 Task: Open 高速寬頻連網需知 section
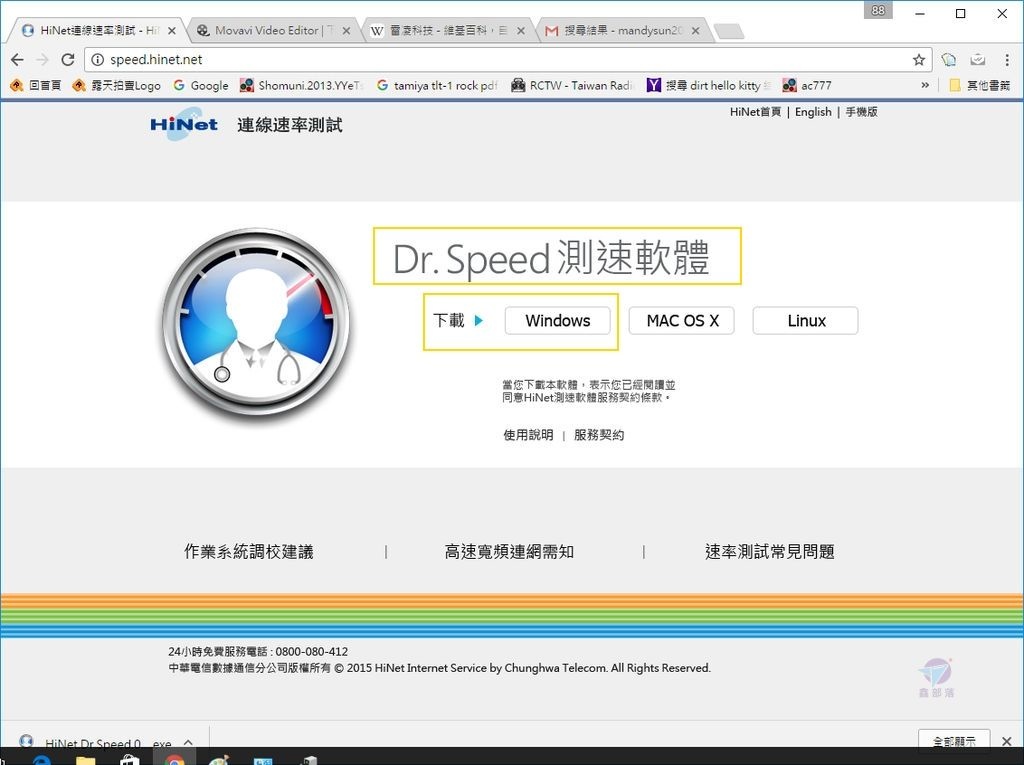509,552
